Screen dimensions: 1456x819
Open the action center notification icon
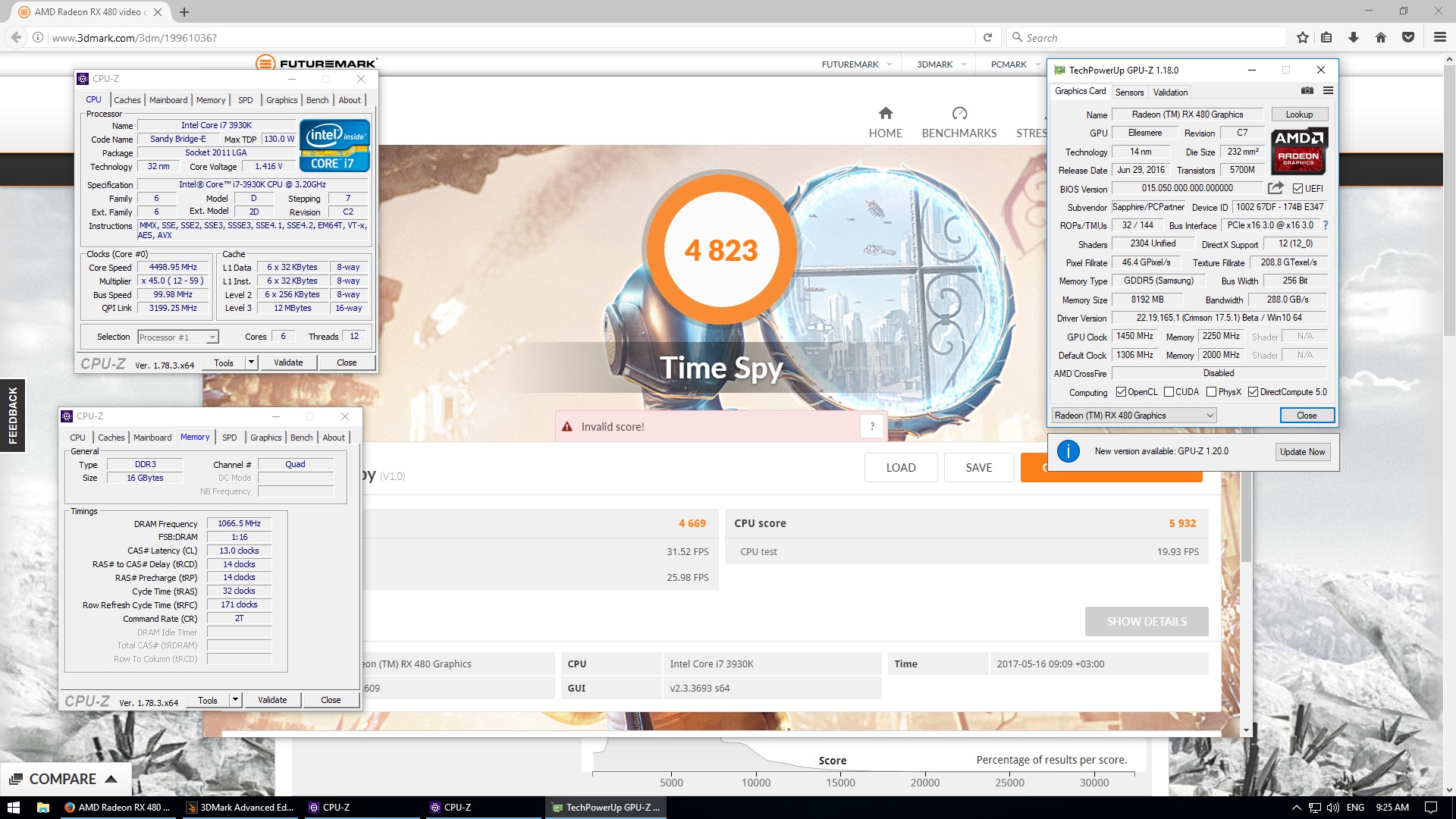tap(1431, 808)
